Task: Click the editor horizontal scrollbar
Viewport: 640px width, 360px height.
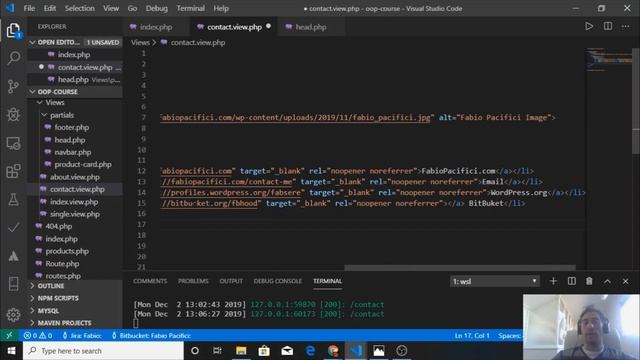Action: tap(460, 268)
